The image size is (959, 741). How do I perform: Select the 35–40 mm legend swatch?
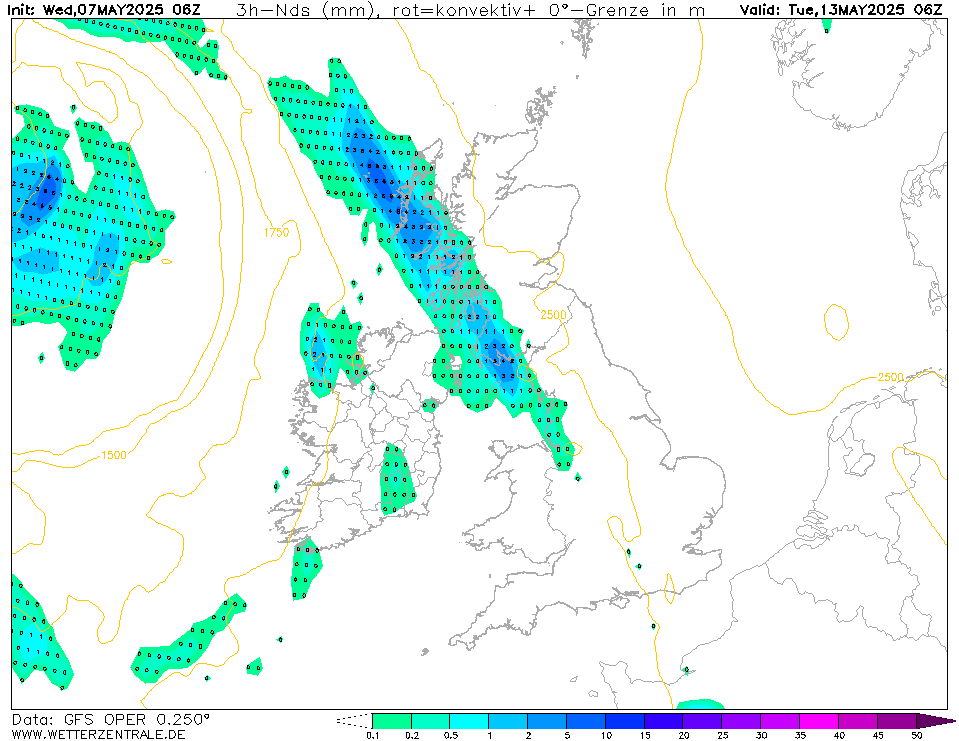coord(819,721)
